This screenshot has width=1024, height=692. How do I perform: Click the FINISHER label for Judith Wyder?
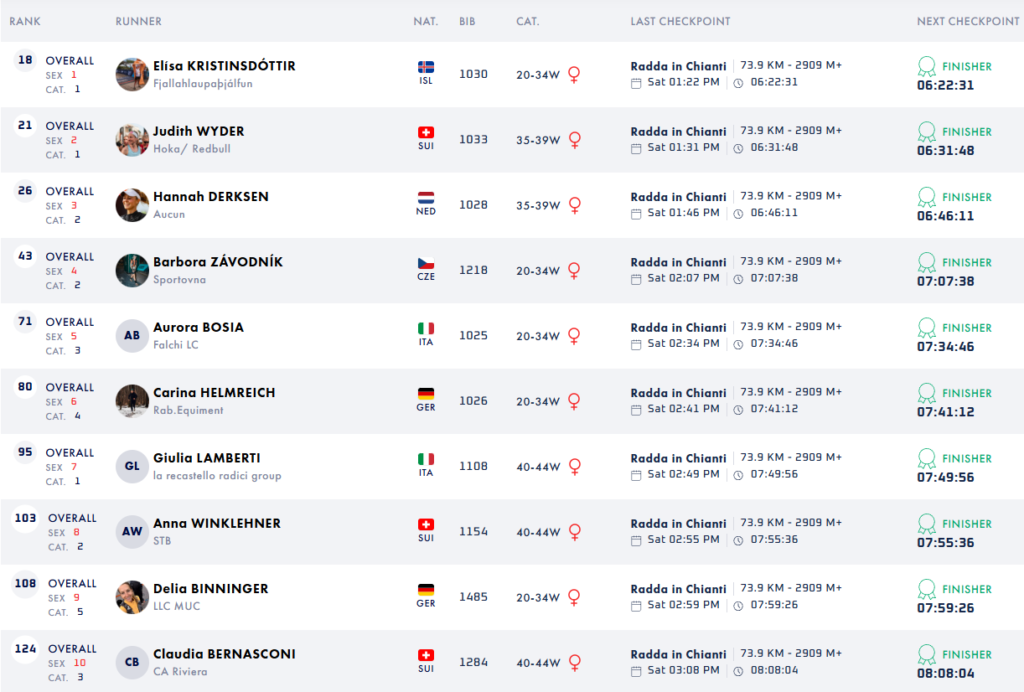[x=966, y=132]
